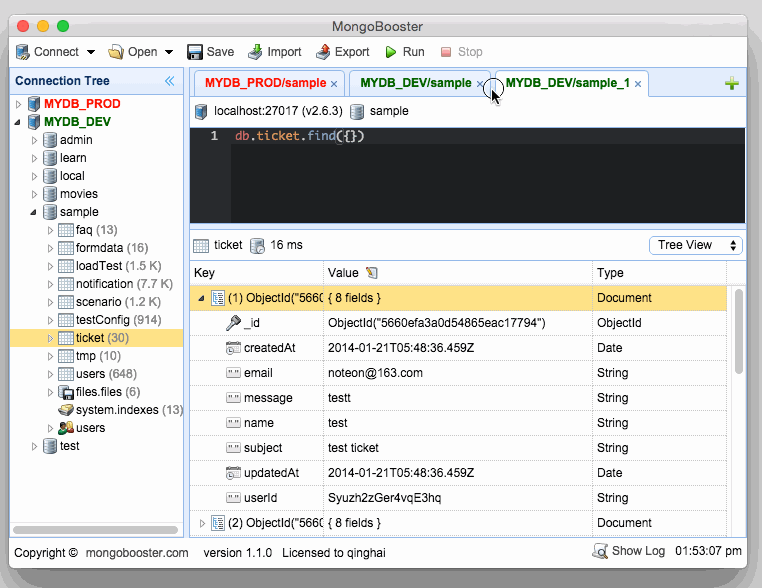The image size is (762, 588).
Task: Click the Value column edit icon
Action: (x=372, y=273)
